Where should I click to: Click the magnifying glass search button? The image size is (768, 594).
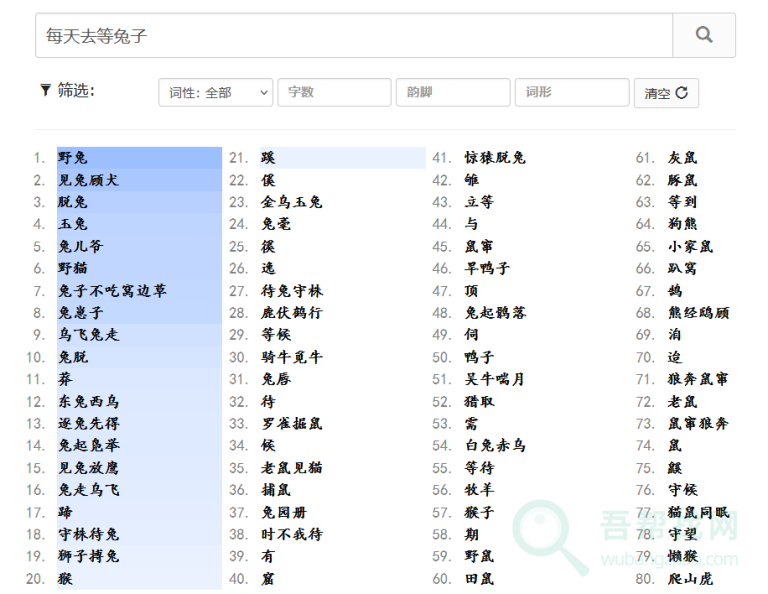click(704, 35)
